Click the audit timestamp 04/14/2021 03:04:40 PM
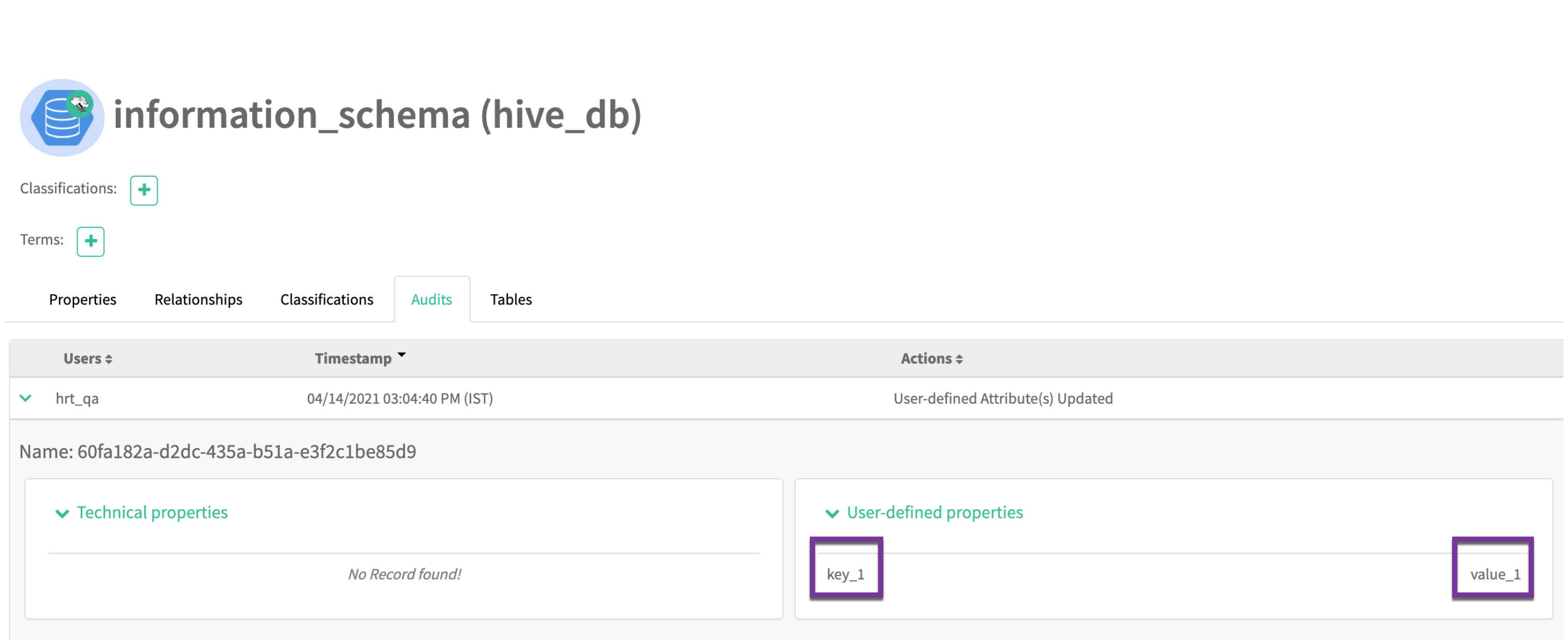This screenshot has width=1568, height=640. coord(399,399)
